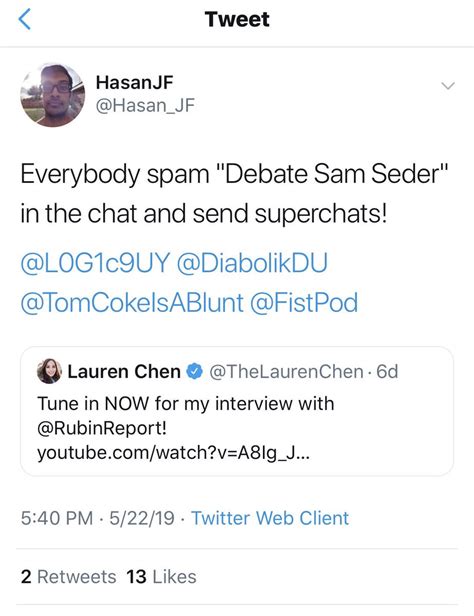Open @L0G1c9UY mention
Viewport: 474px width, 616px height.
pos(95,263)
